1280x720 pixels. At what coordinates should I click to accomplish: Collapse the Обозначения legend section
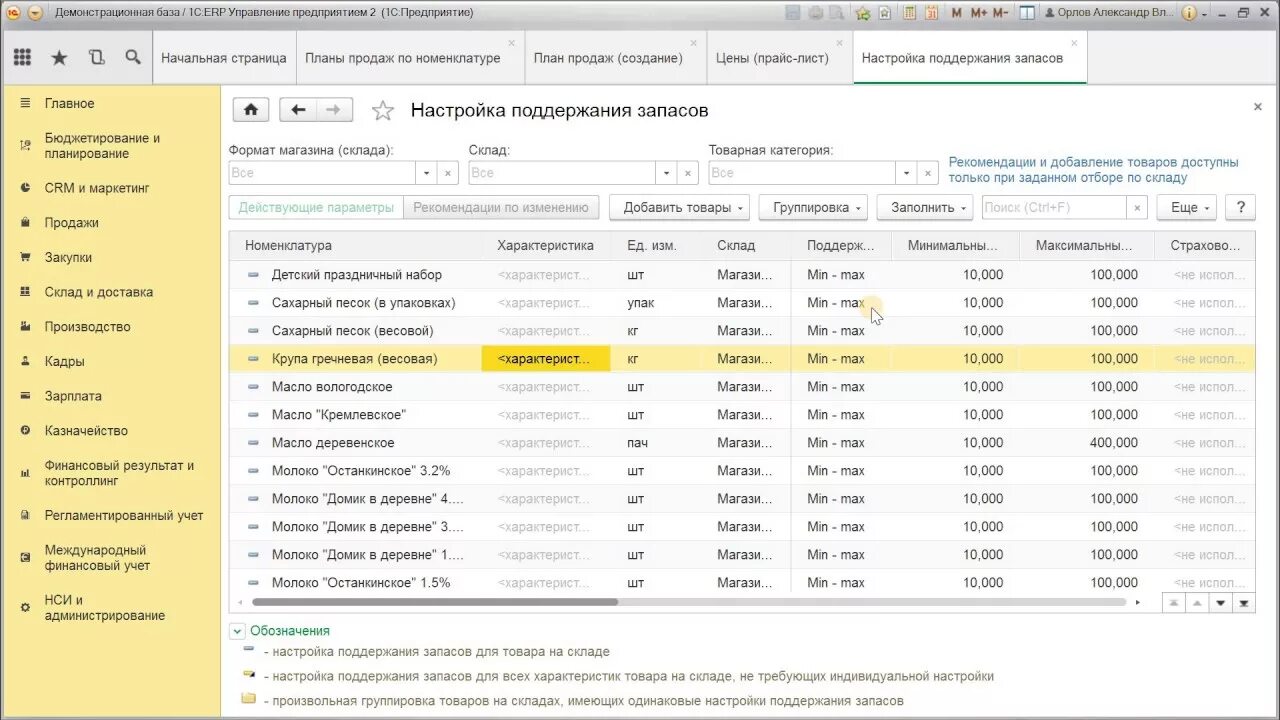point(237,631)
